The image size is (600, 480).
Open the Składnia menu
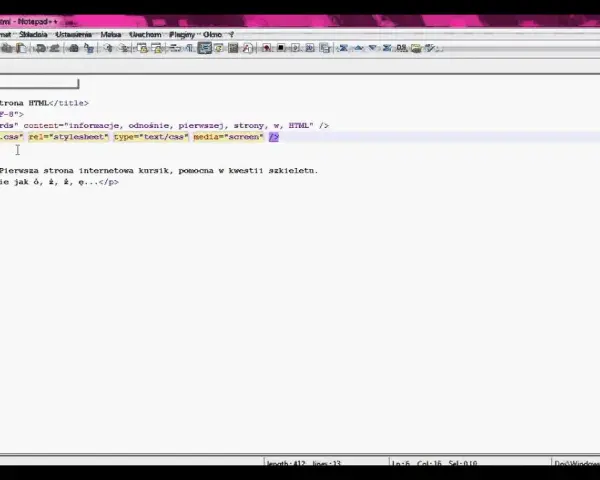tap(33, 34)
